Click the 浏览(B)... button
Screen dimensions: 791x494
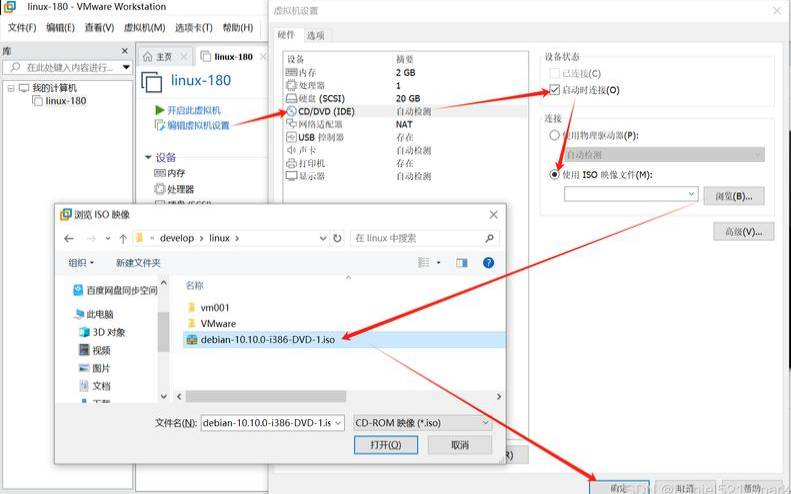point(733,196)
